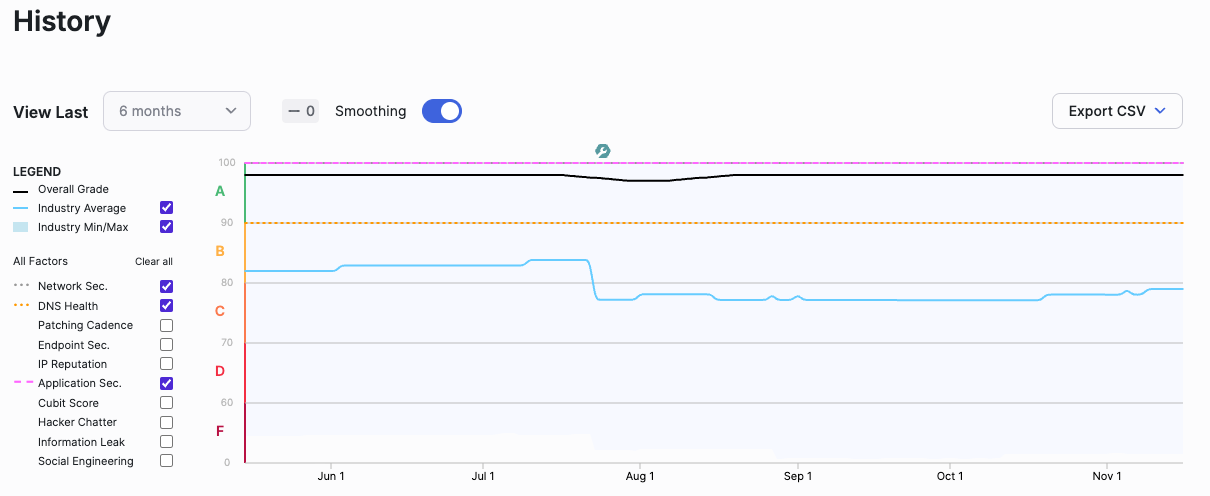
Task: Enable the Social Engineering checkbox
Action: (167, 461)
